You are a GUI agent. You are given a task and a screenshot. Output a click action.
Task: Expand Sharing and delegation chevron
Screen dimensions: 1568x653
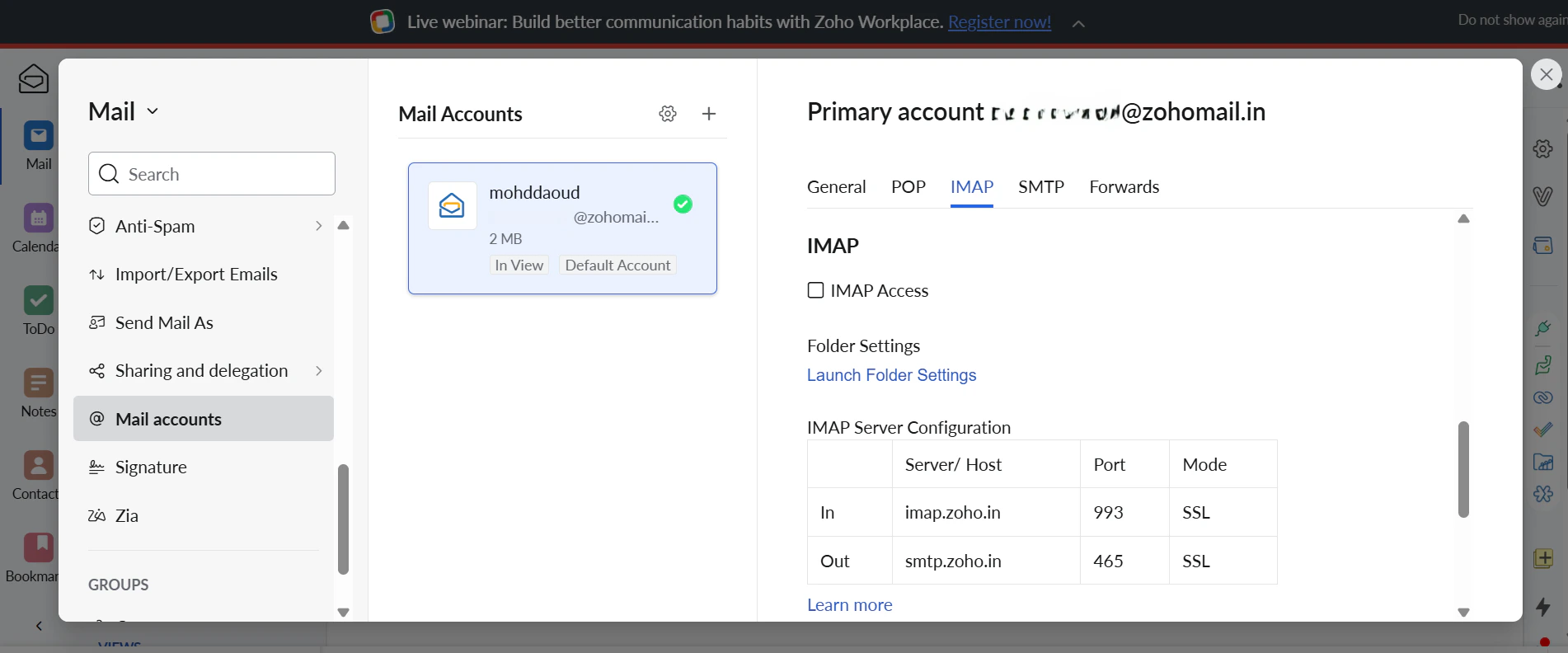pos(318,371)
